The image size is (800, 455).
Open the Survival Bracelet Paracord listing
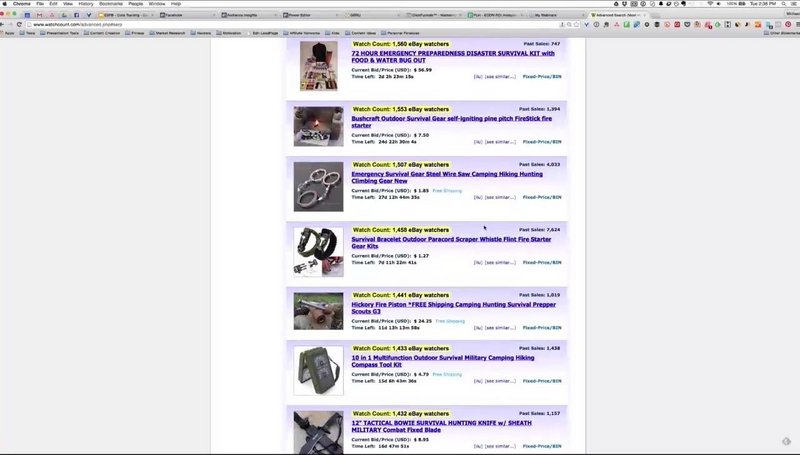[x=451, y=243]
